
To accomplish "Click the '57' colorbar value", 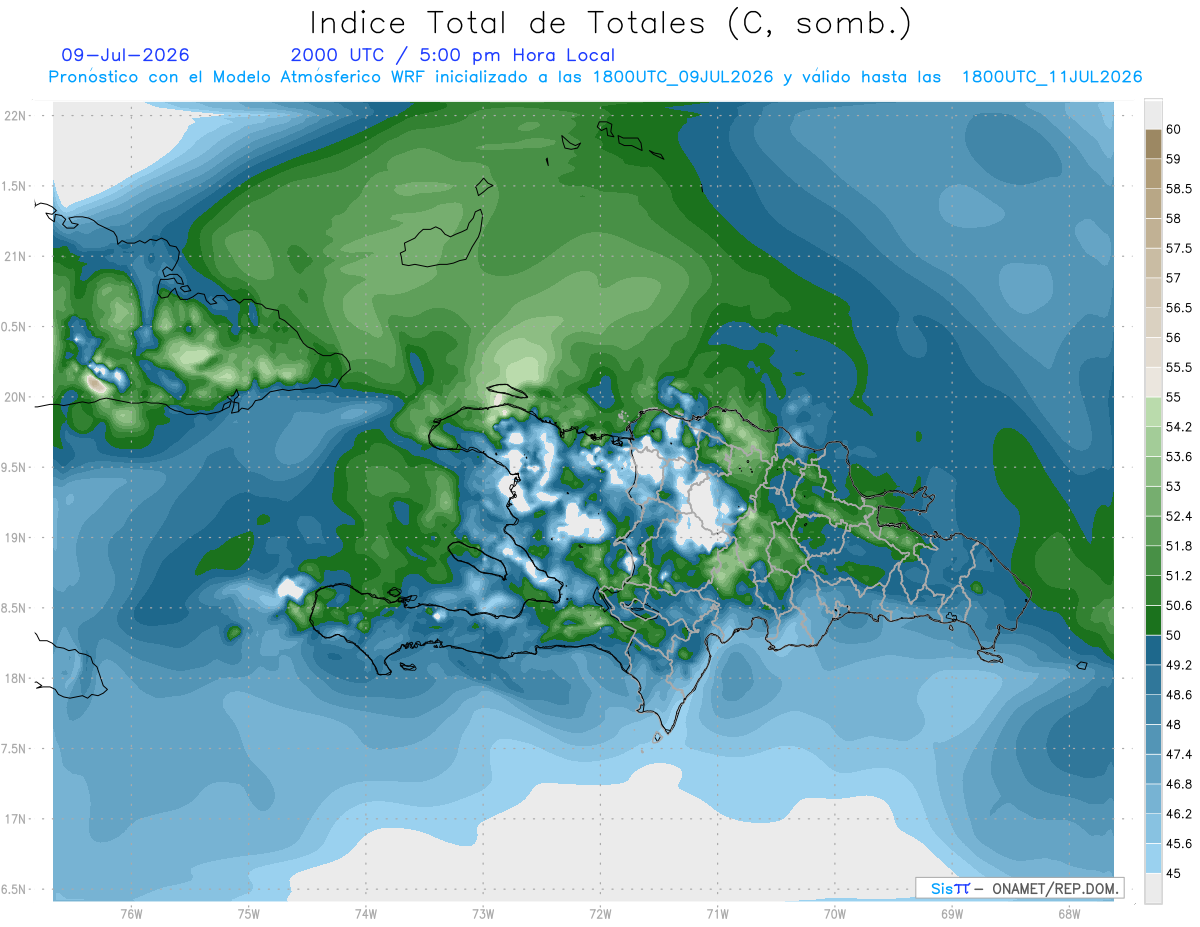I will click(x=1174, y=278).
